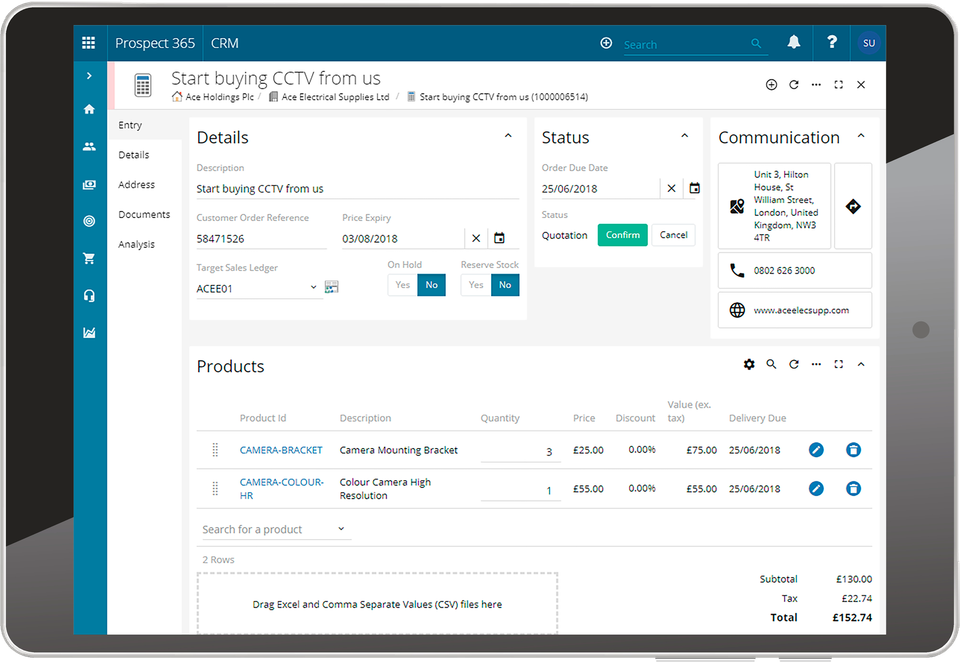Select the Details tab
This screenshot has height=662, width=960.
tap(144, 155)
